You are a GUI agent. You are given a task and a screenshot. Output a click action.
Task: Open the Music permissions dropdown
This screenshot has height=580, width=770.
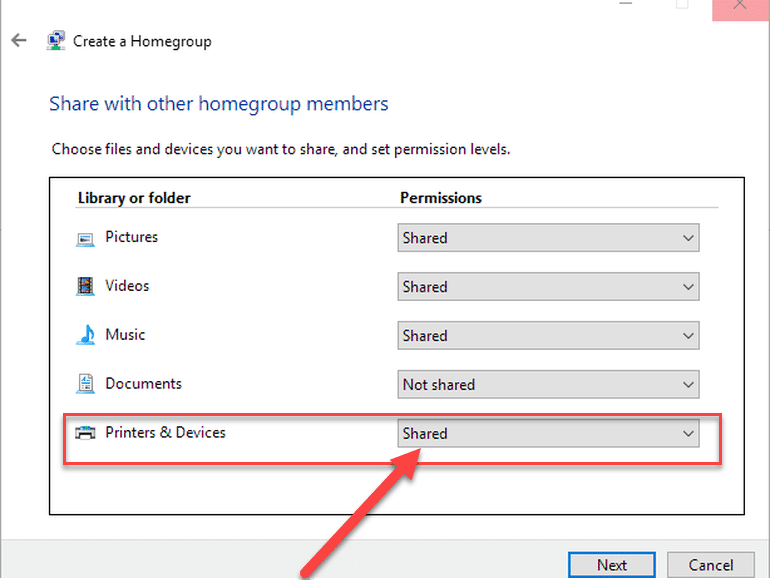click(x=548, y=335)
